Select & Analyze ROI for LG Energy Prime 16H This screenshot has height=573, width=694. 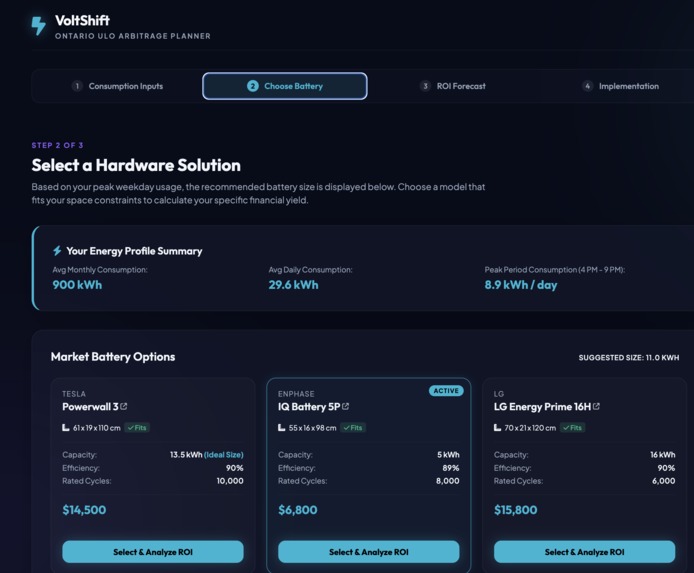tap(585, 552)
